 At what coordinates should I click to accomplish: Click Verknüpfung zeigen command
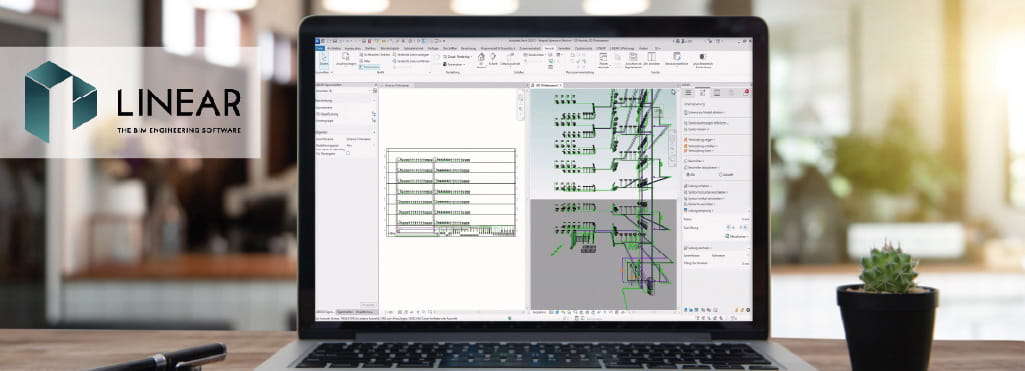tap(699, 140)
